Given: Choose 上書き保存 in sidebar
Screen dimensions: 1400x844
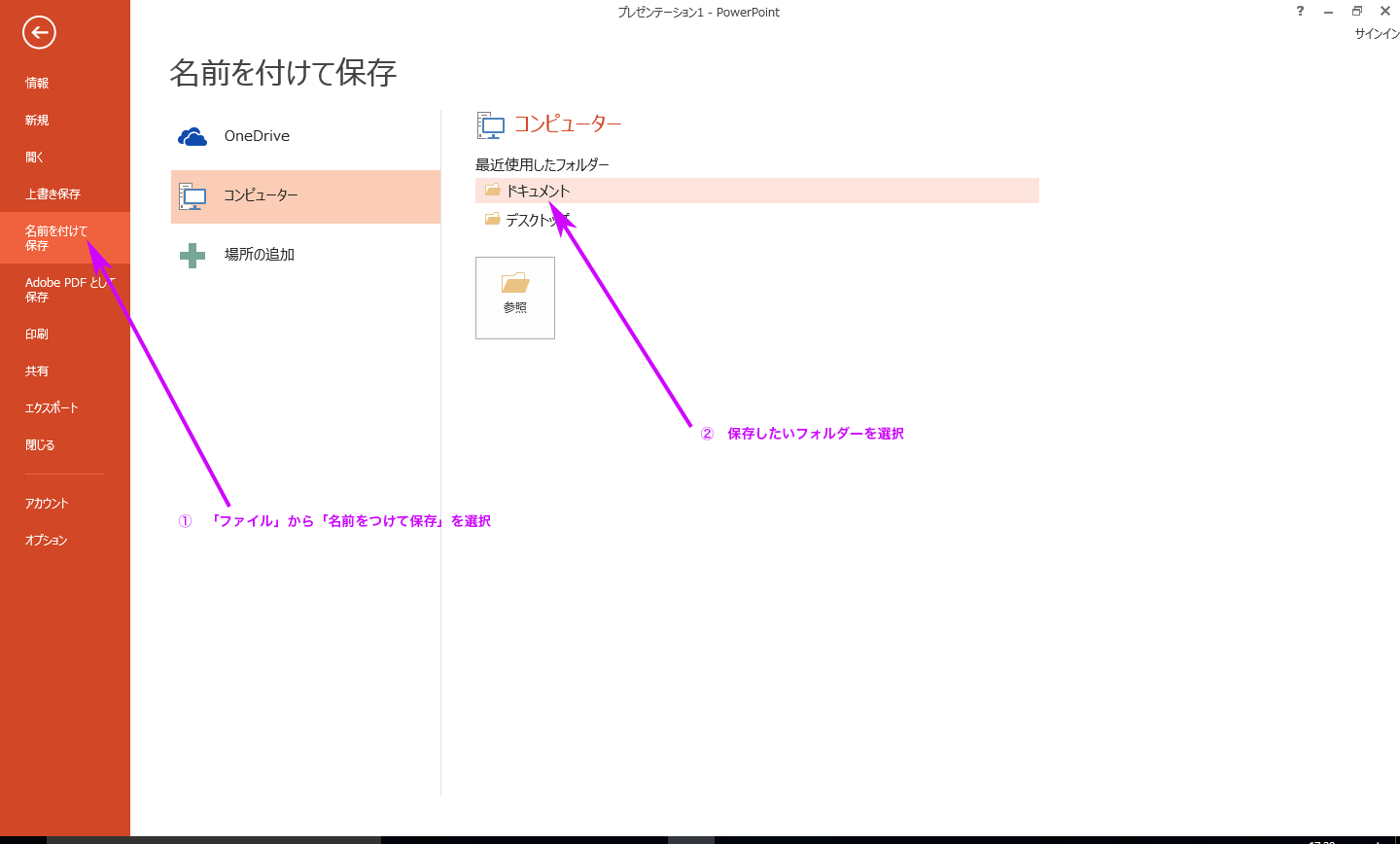Looking at the screenshot, I should click(x=52, y=193).
